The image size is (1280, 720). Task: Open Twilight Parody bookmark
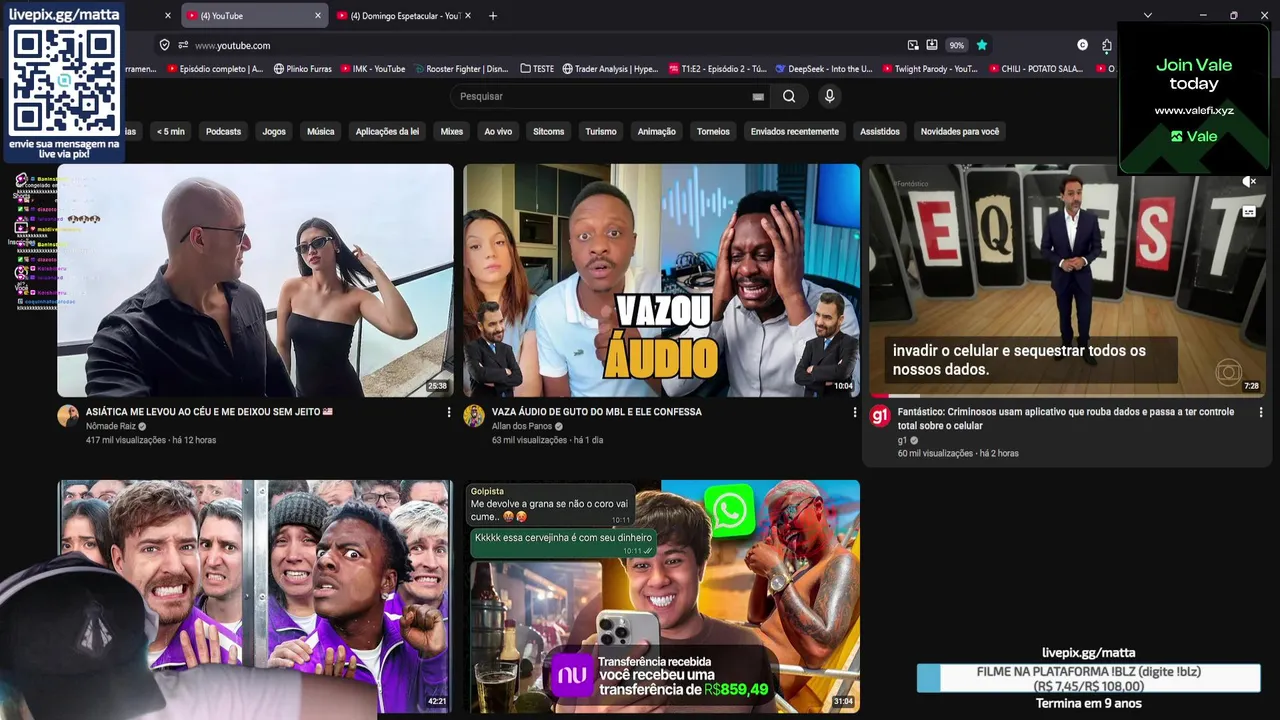[x=930, y=69]
